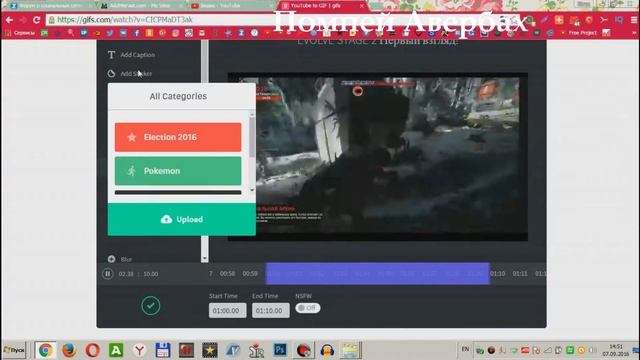The image size is (640, 360).
Task: Select the Pokemon sticker category
Action: (178, 171)
